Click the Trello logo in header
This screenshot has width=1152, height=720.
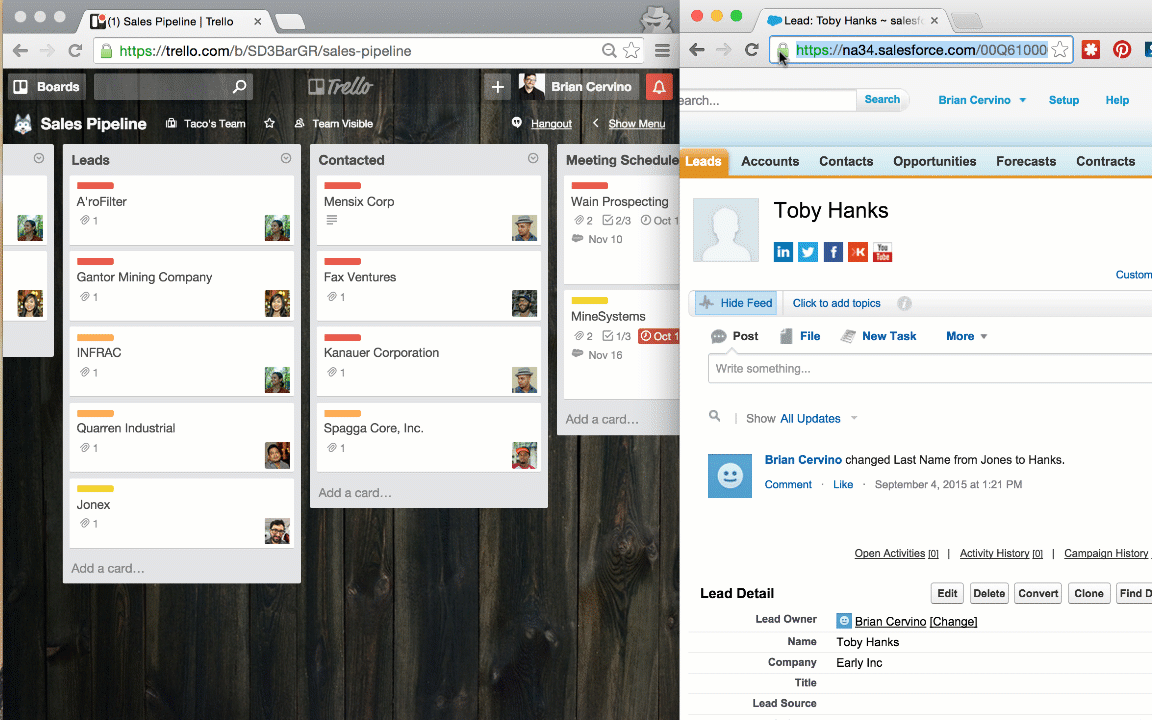point(340,87)
